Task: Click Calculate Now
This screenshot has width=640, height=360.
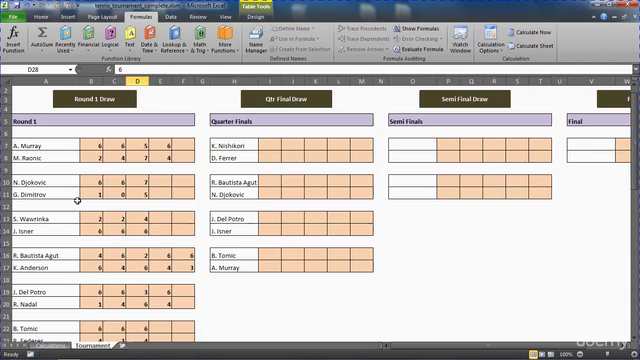Action: [529, 32]
